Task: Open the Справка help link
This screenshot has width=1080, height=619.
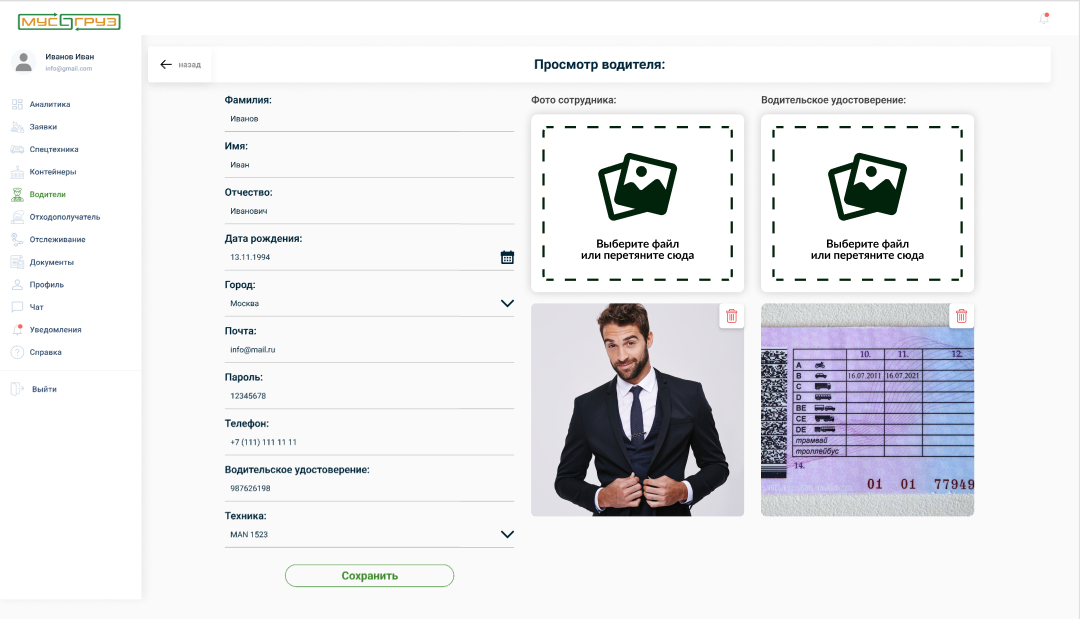Action: pyautogui.click(x=45, y=353)
